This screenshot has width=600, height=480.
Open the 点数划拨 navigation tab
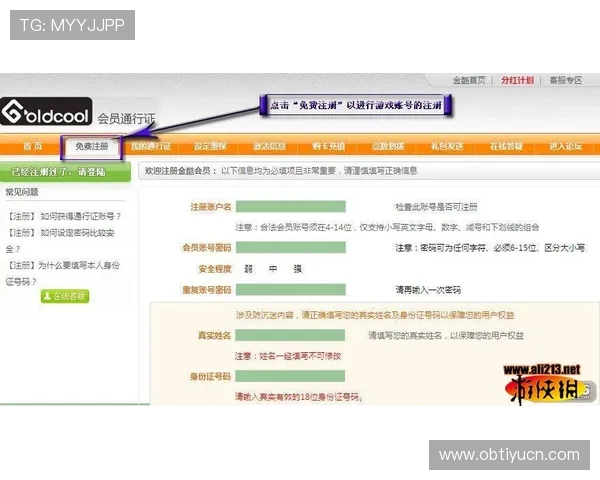[388, 146]
